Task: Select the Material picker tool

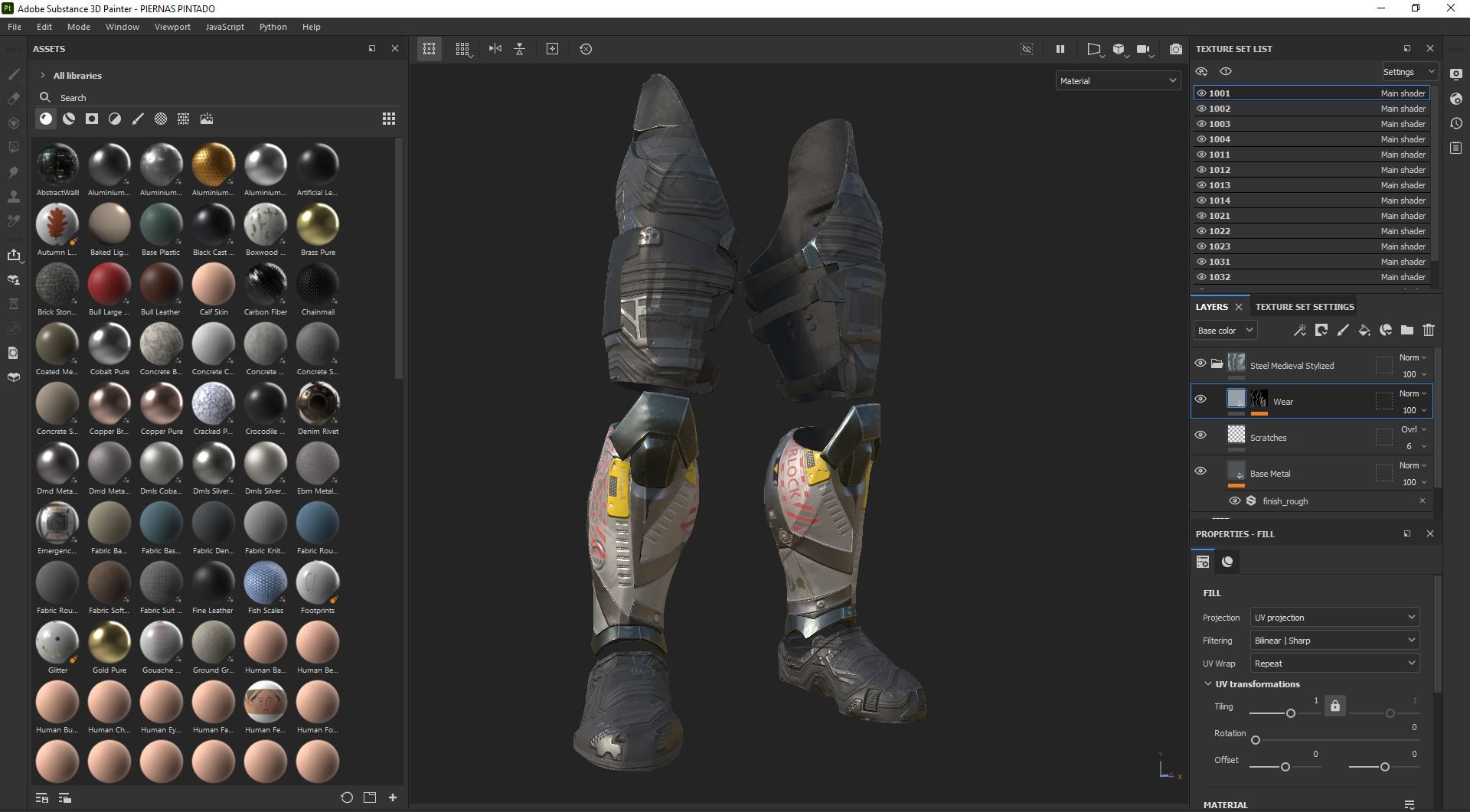Action: 14,221
